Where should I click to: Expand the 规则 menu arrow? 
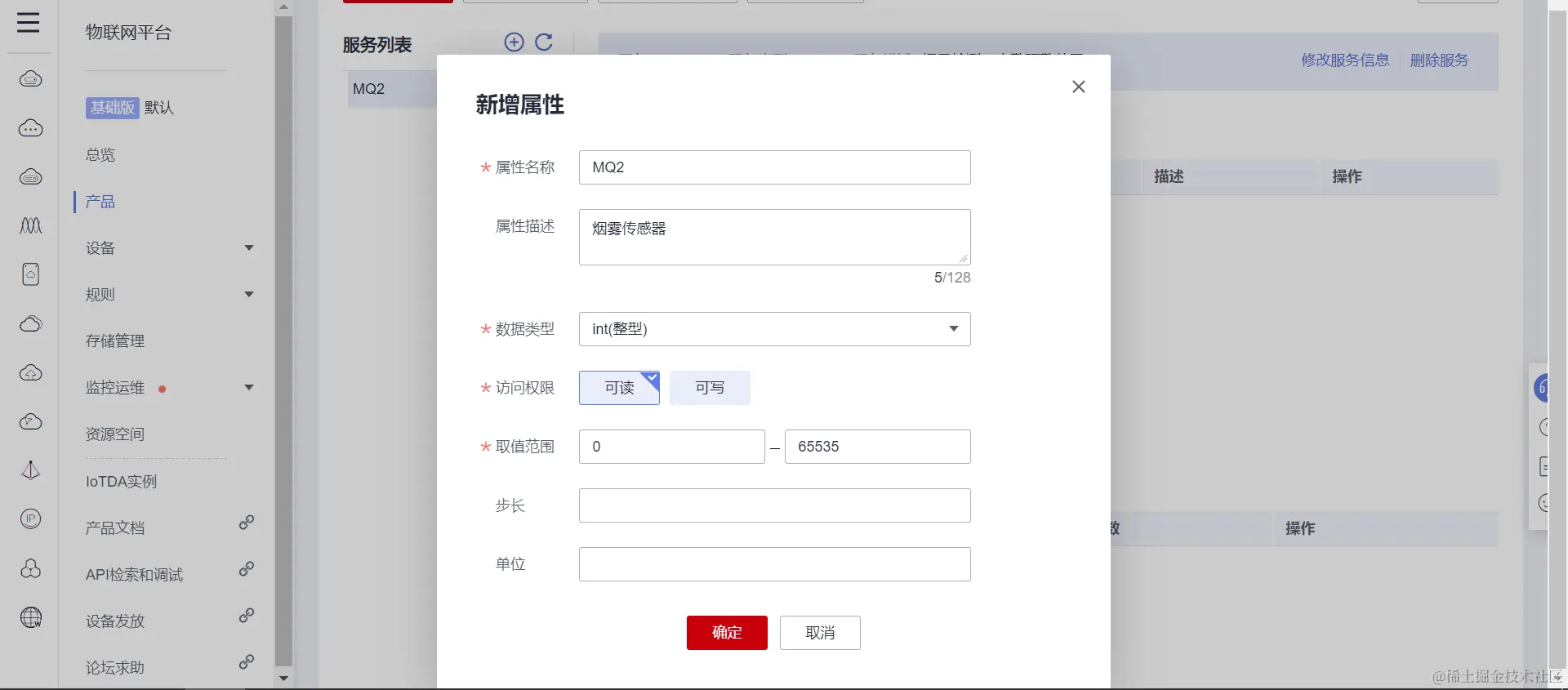pyautogui.click(x=249, y=294)
